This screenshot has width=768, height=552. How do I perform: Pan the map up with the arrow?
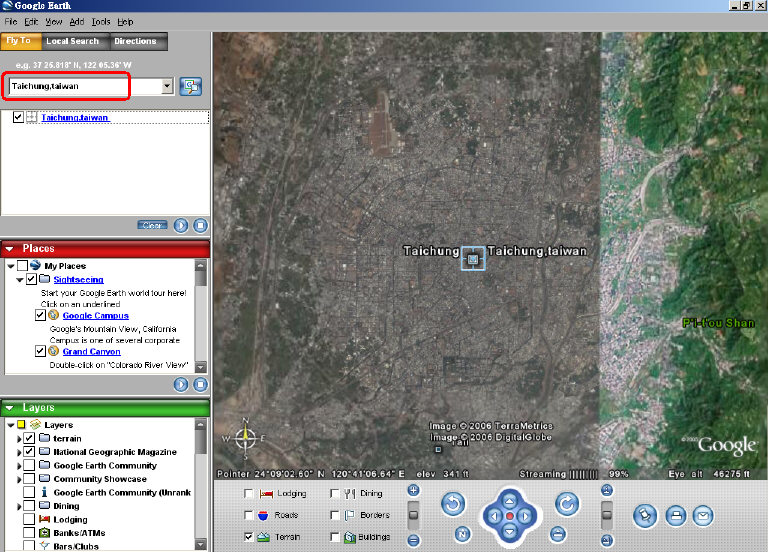click(x=509, y=501)
